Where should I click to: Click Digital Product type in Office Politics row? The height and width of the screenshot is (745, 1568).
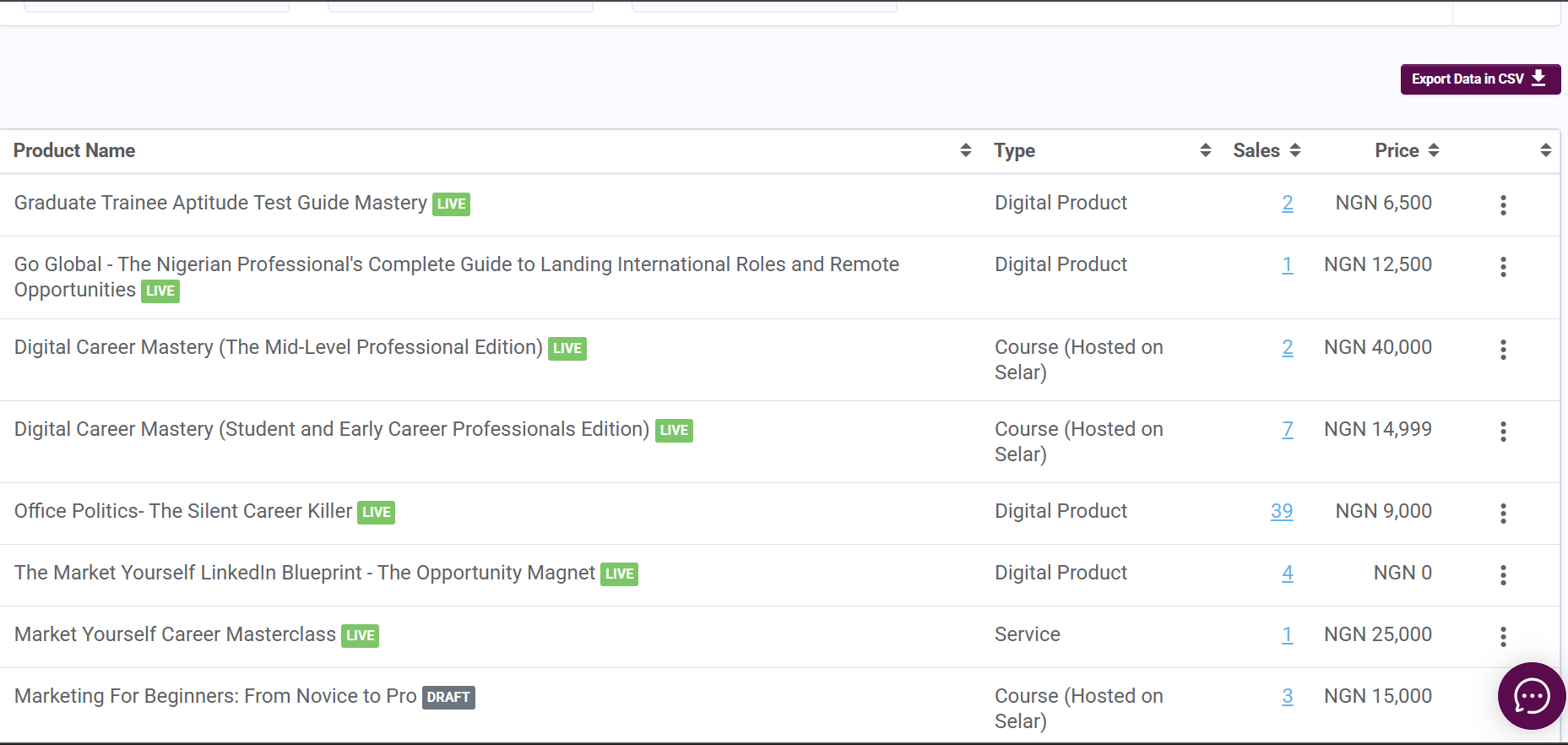click(1061, 511)
